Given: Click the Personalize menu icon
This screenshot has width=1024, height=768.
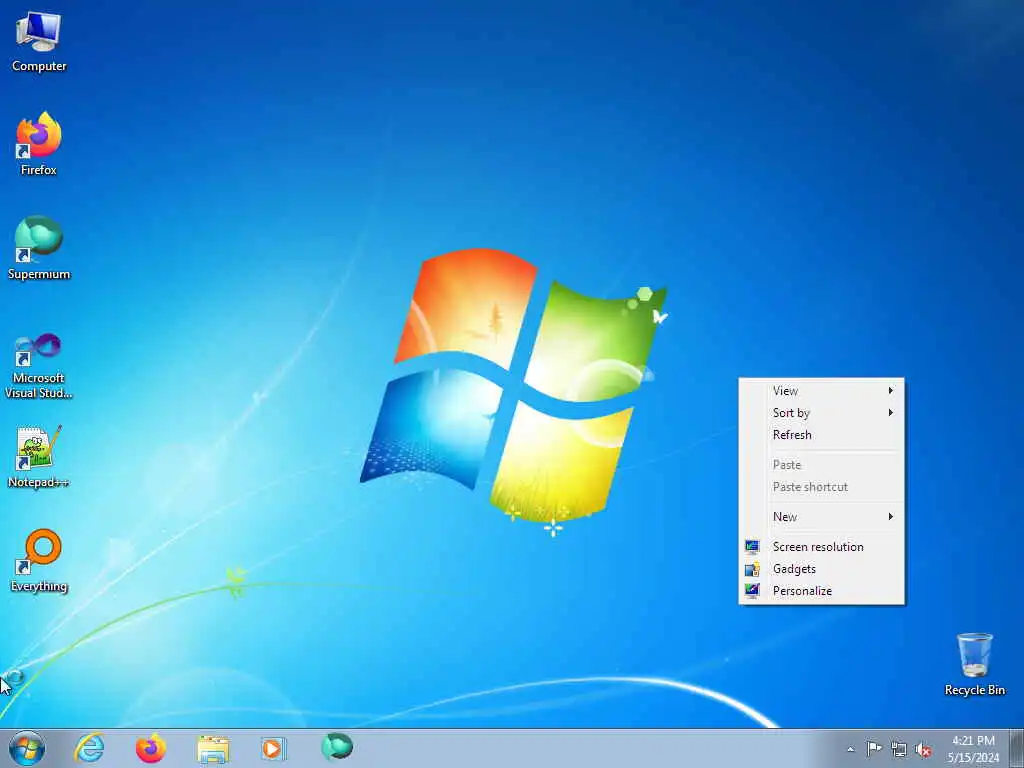Looking at the screenshot, I should pos(752,591).
